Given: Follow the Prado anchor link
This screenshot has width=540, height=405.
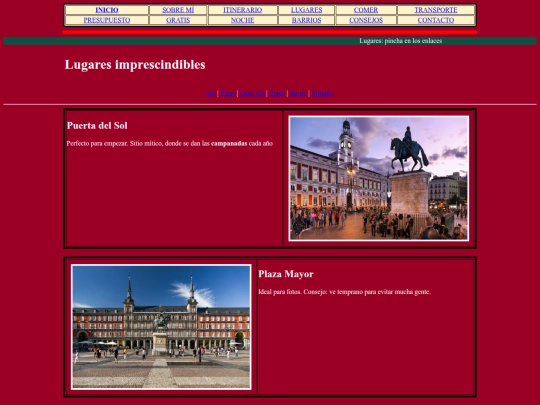Looking at the screenshot, I should tap(277, 93).
